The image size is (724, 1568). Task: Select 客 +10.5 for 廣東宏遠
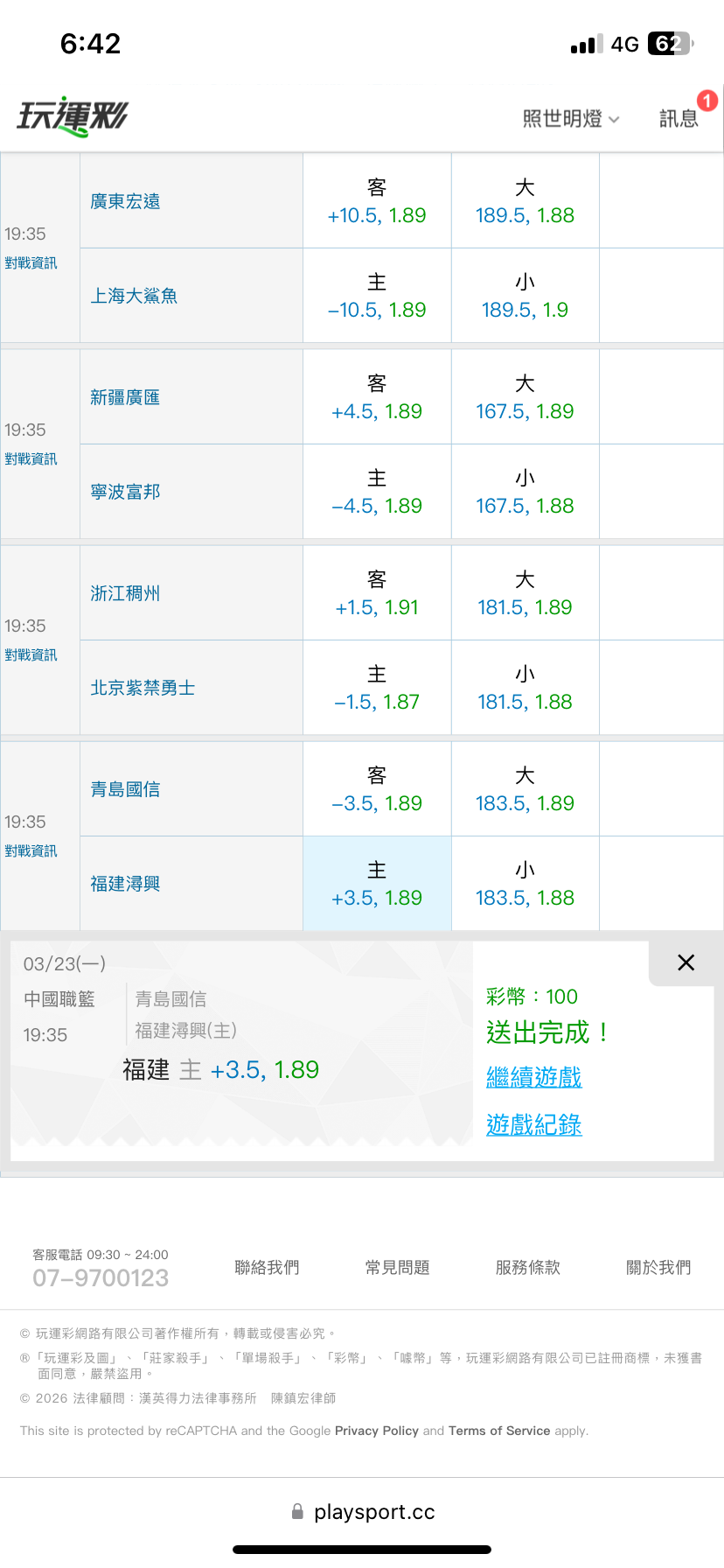pos(377,202)
